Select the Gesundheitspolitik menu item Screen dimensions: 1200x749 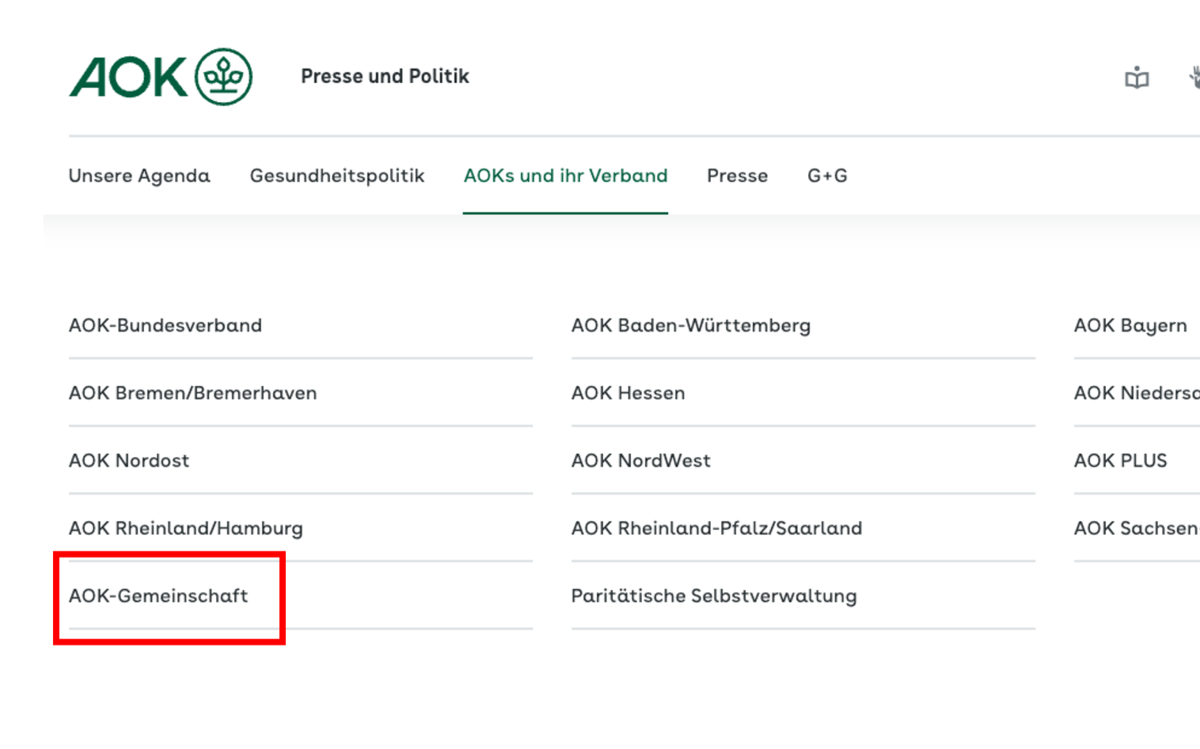click(337, 176)
